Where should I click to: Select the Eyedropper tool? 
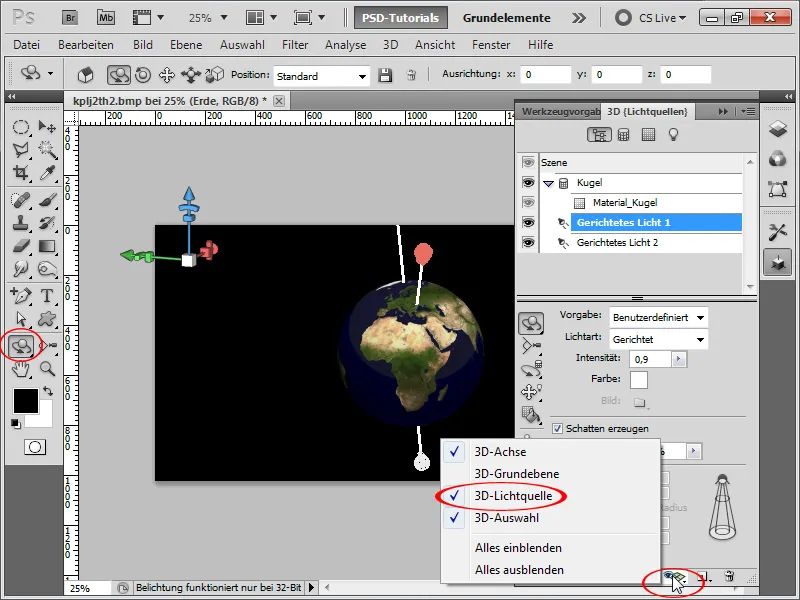click(x=47, y=172)
